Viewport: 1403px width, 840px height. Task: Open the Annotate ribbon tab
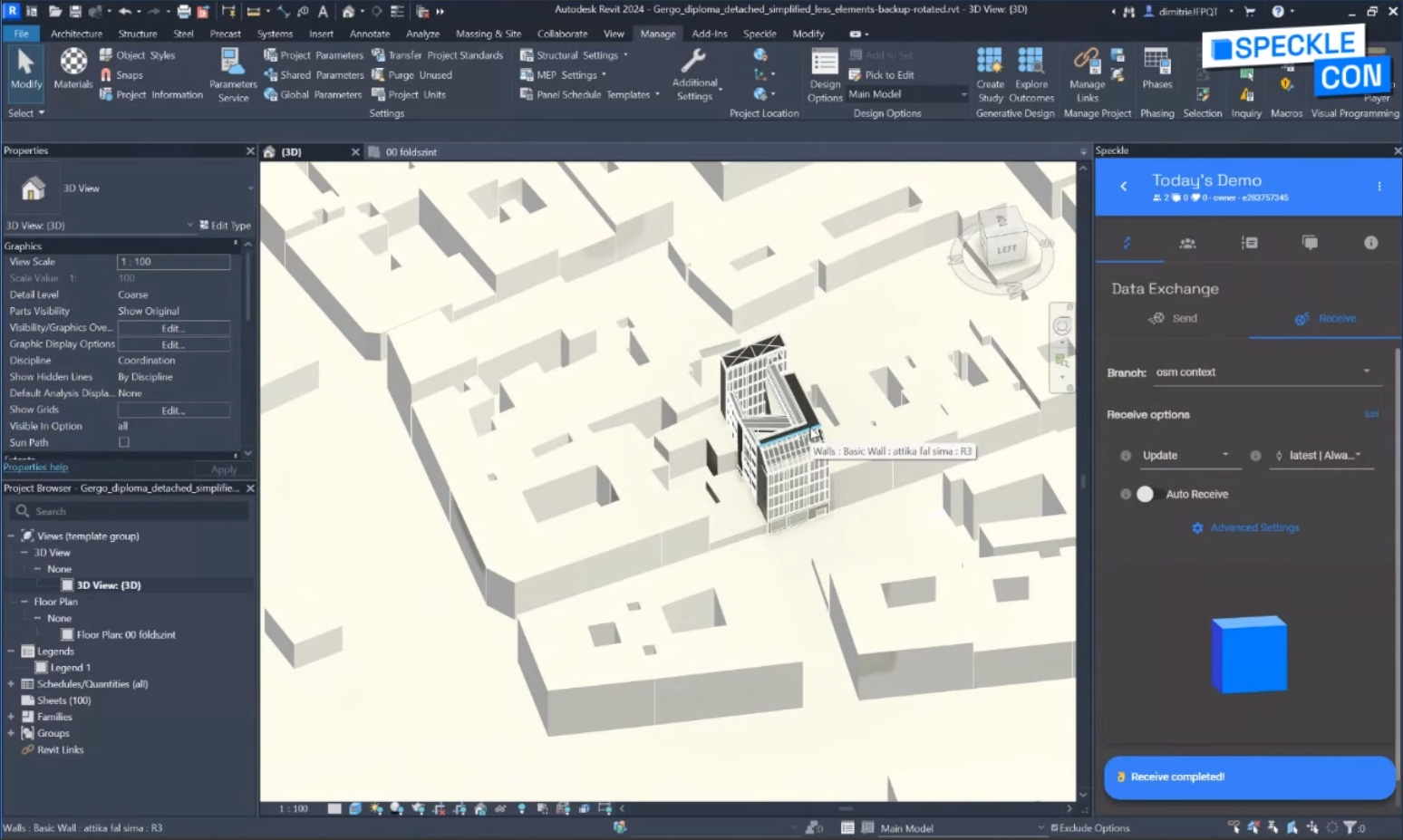click(x=370, y=34)
